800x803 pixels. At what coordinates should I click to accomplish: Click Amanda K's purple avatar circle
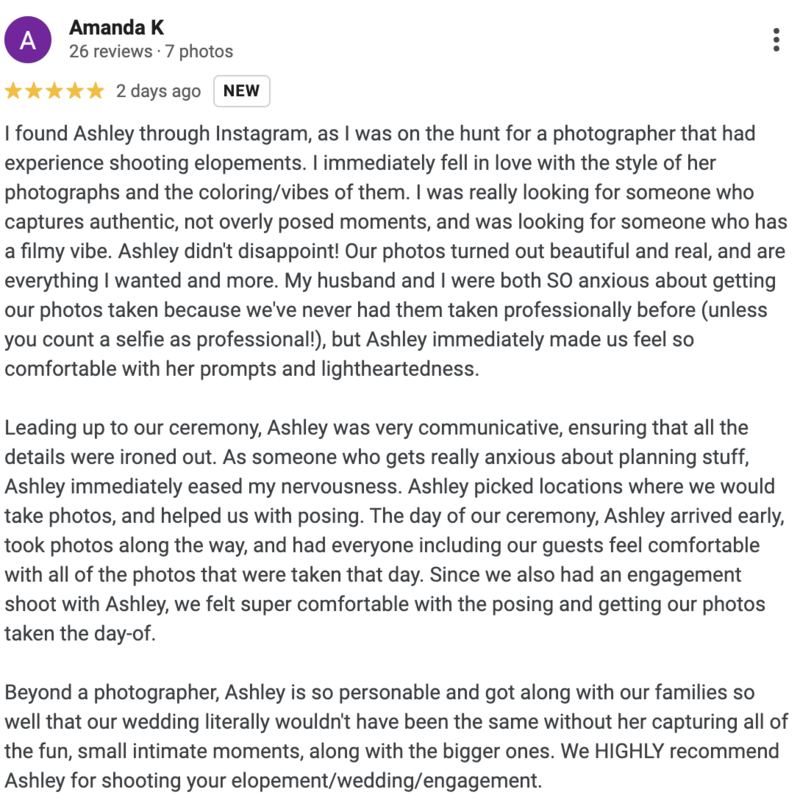pos(28,39)
